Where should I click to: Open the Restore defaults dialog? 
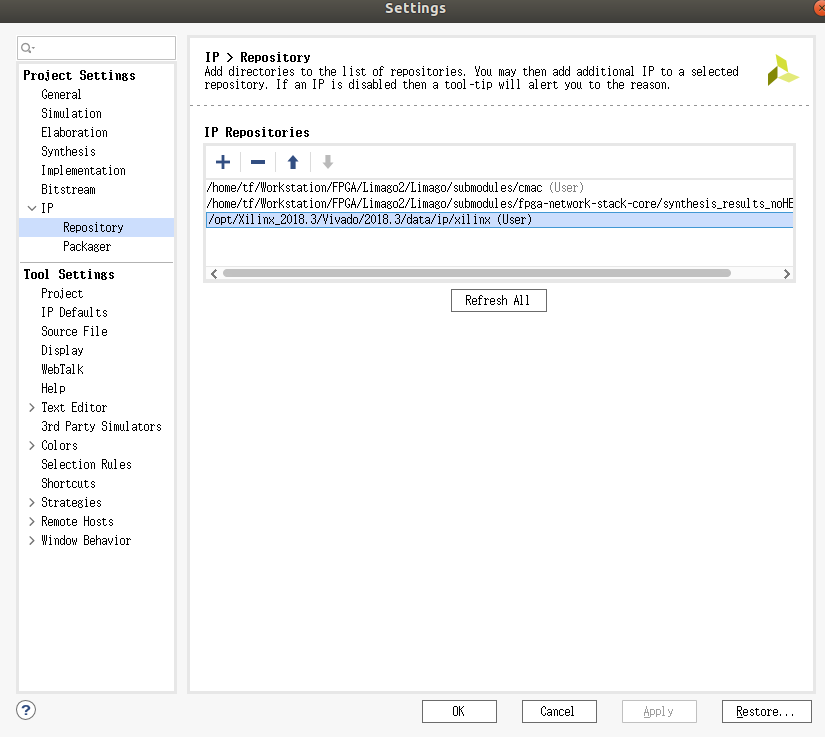766,711
